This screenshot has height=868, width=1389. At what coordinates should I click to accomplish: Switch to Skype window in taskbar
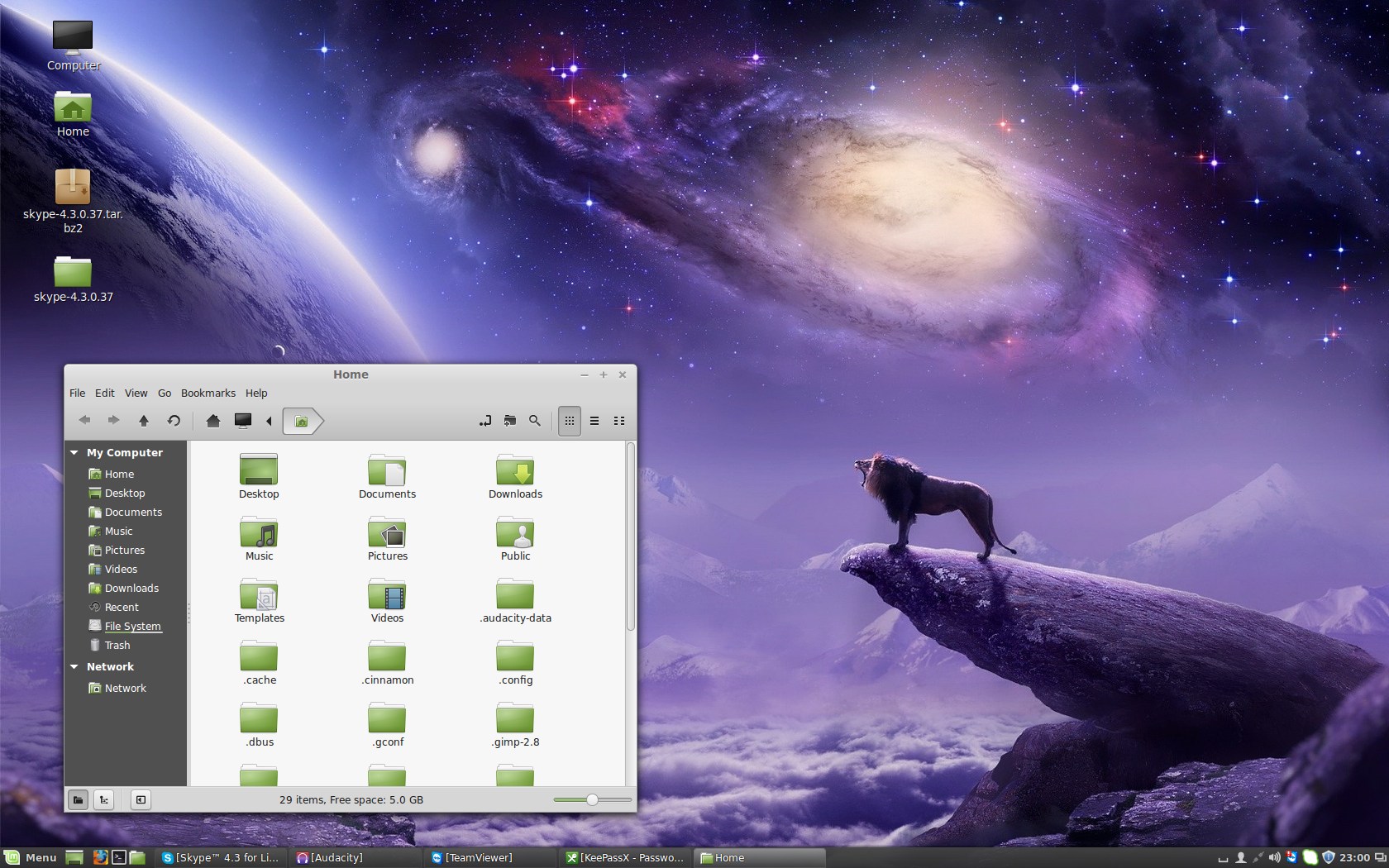point(222,858)
